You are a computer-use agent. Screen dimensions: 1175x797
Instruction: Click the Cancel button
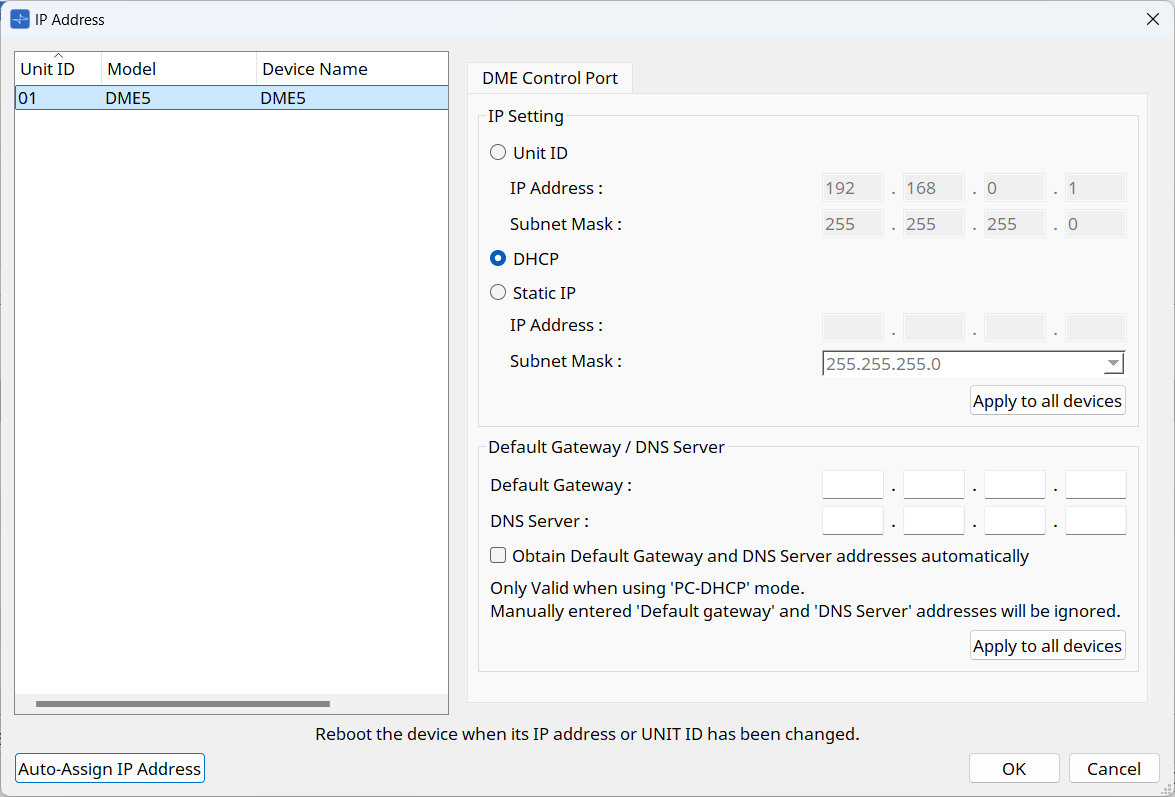1114,769
